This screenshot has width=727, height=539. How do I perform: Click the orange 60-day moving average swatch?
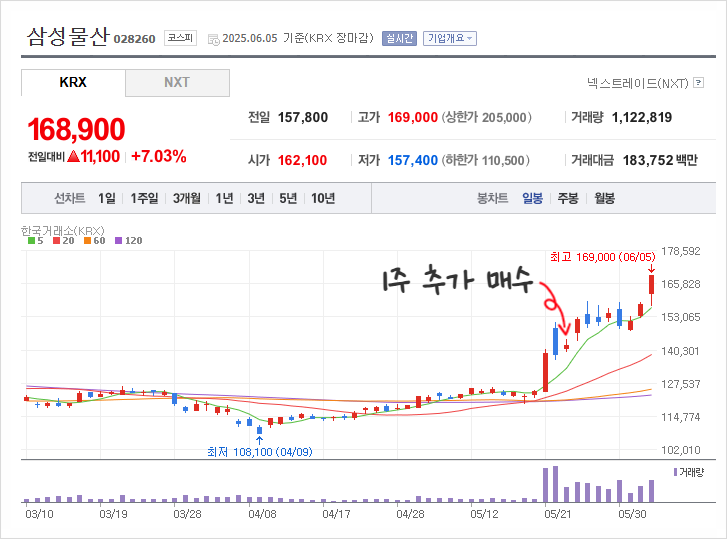point(88,241)
